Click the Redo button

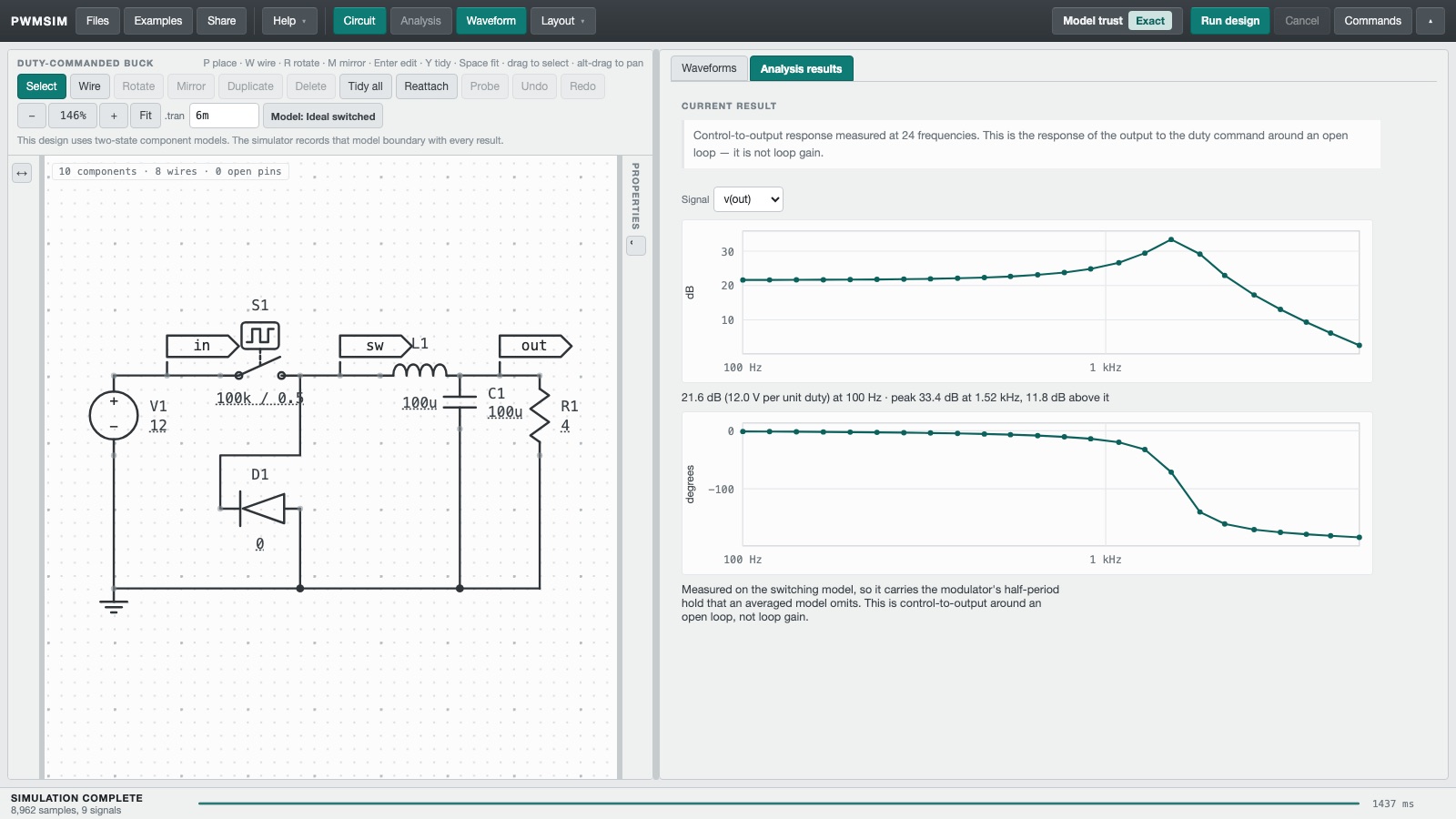coord(582,86)
